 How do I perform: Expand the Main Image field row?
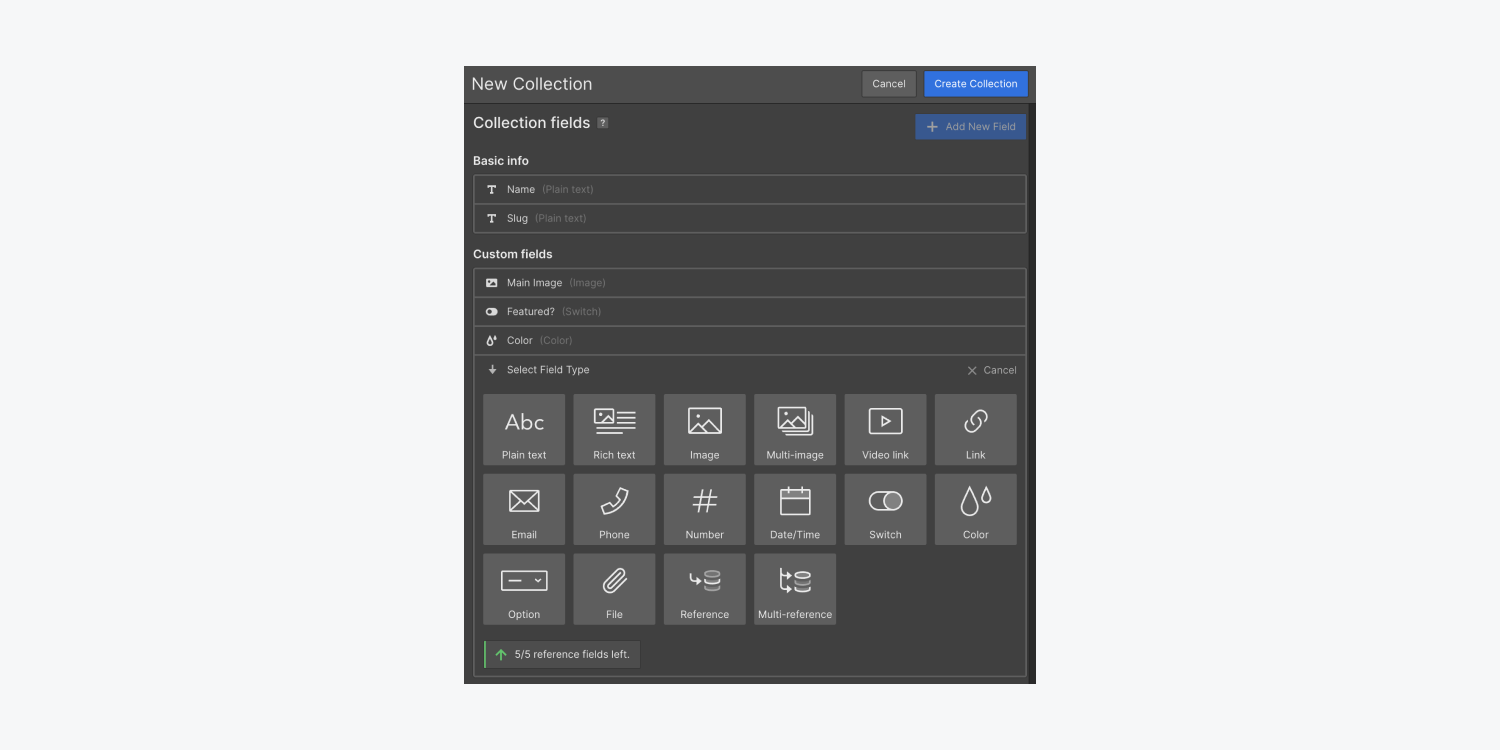pyautogui.click(x=749, y=282)
